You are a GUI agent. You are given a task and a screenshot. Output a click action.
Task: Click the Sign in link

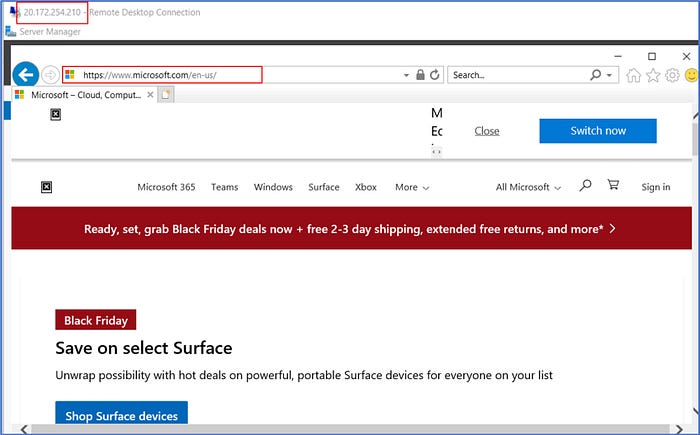point(655,187)
